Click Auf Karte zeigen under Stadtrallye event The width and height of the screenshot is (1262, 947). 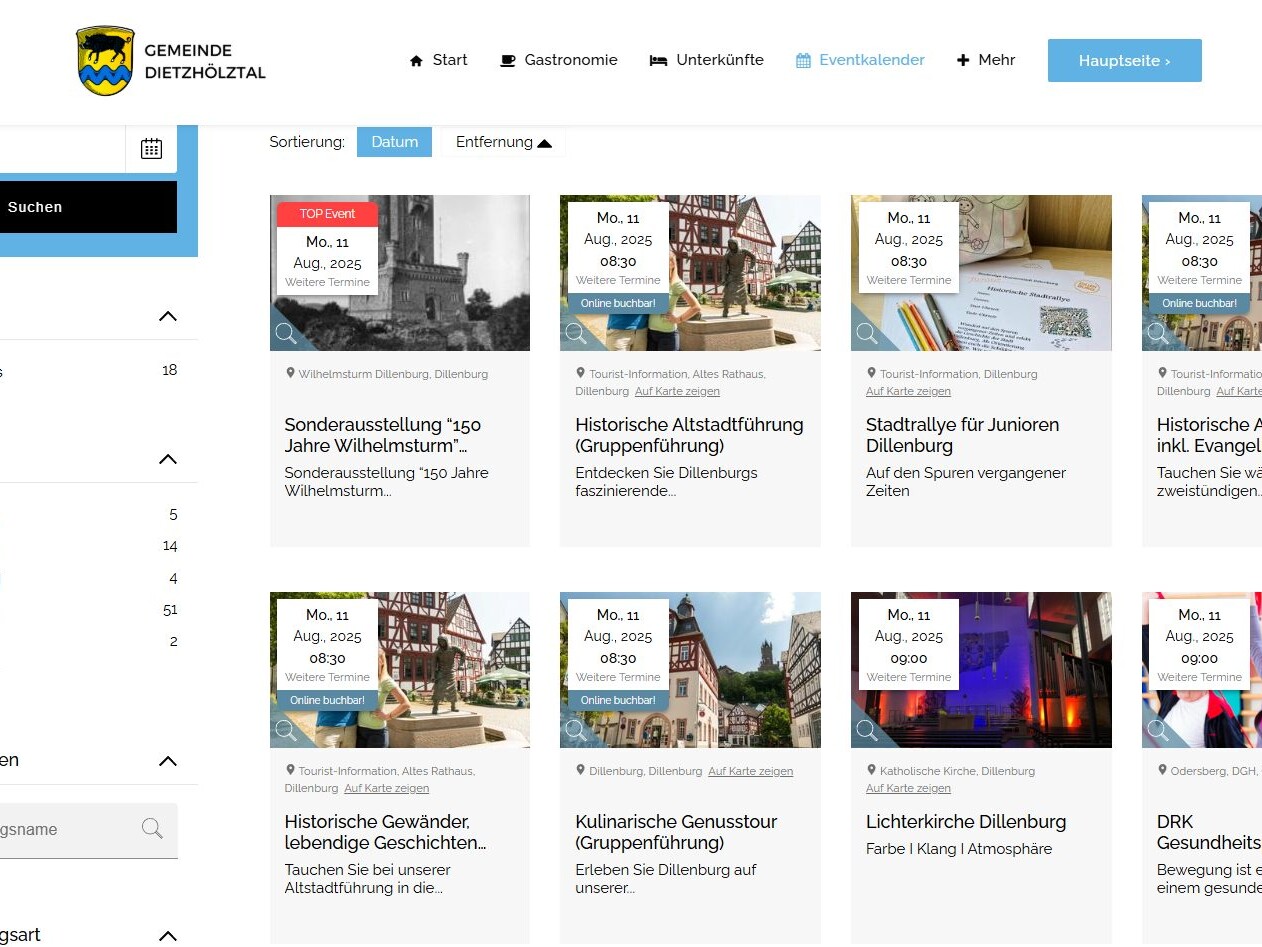[908, 391]
